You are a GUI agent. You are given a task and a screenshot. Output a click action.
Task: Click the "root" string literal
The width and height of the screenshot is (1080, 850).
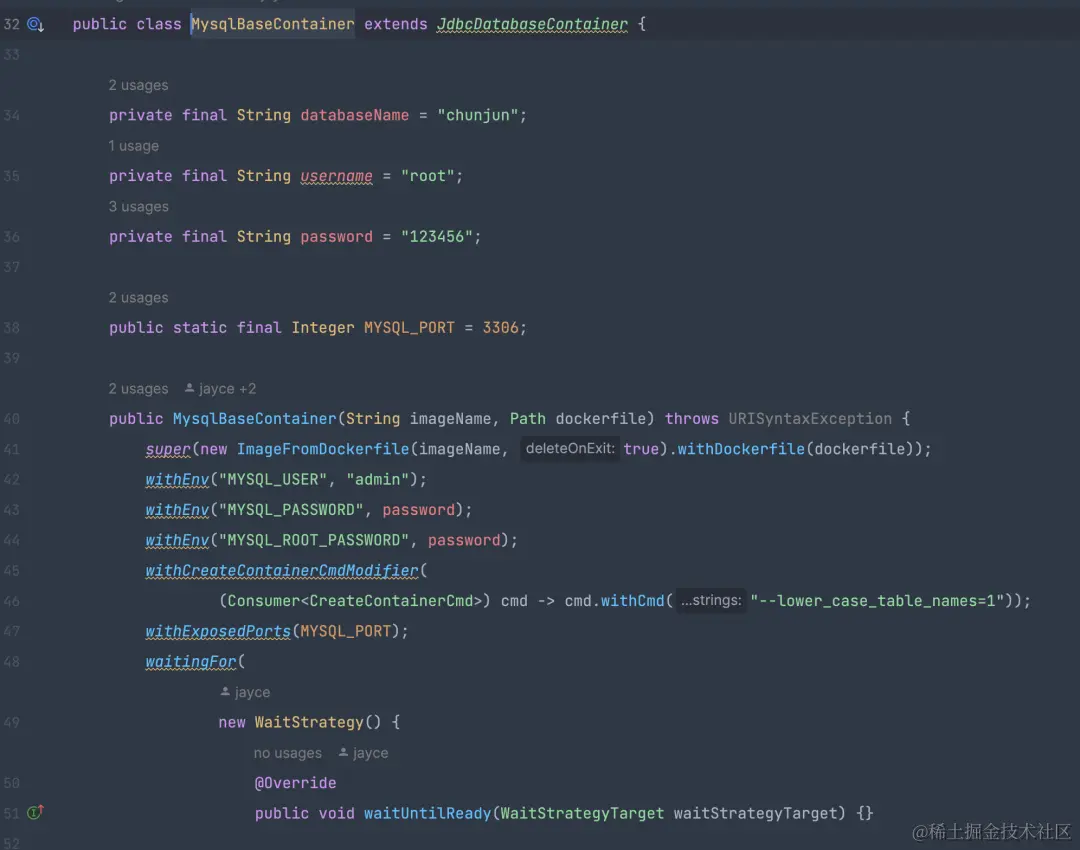coord(427,176)
